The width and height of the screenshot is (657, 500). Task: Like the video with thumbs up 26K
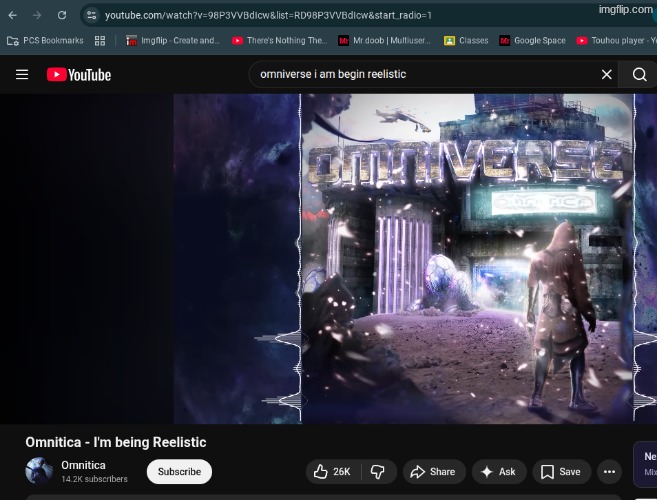333,472
